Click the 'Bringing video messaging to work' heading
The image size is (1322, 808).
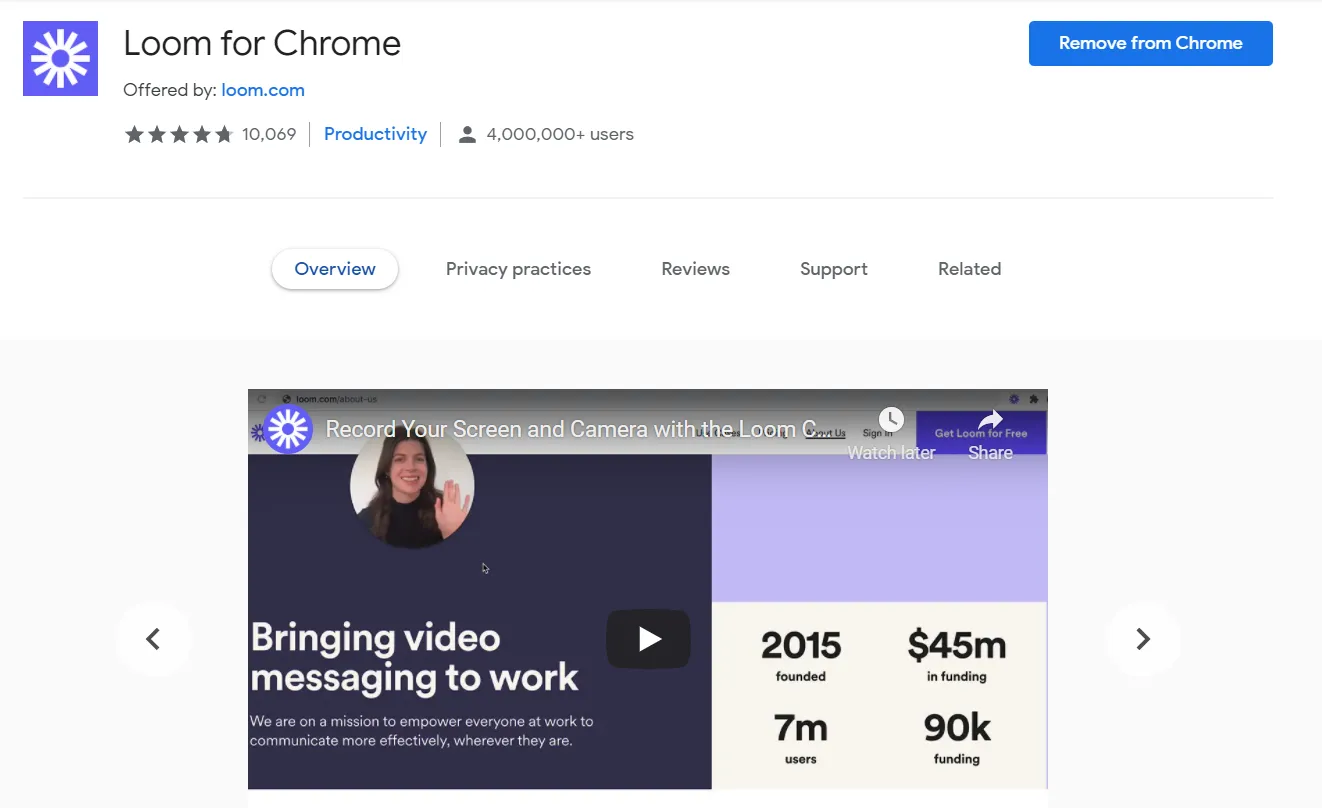(x=414, y=657)
